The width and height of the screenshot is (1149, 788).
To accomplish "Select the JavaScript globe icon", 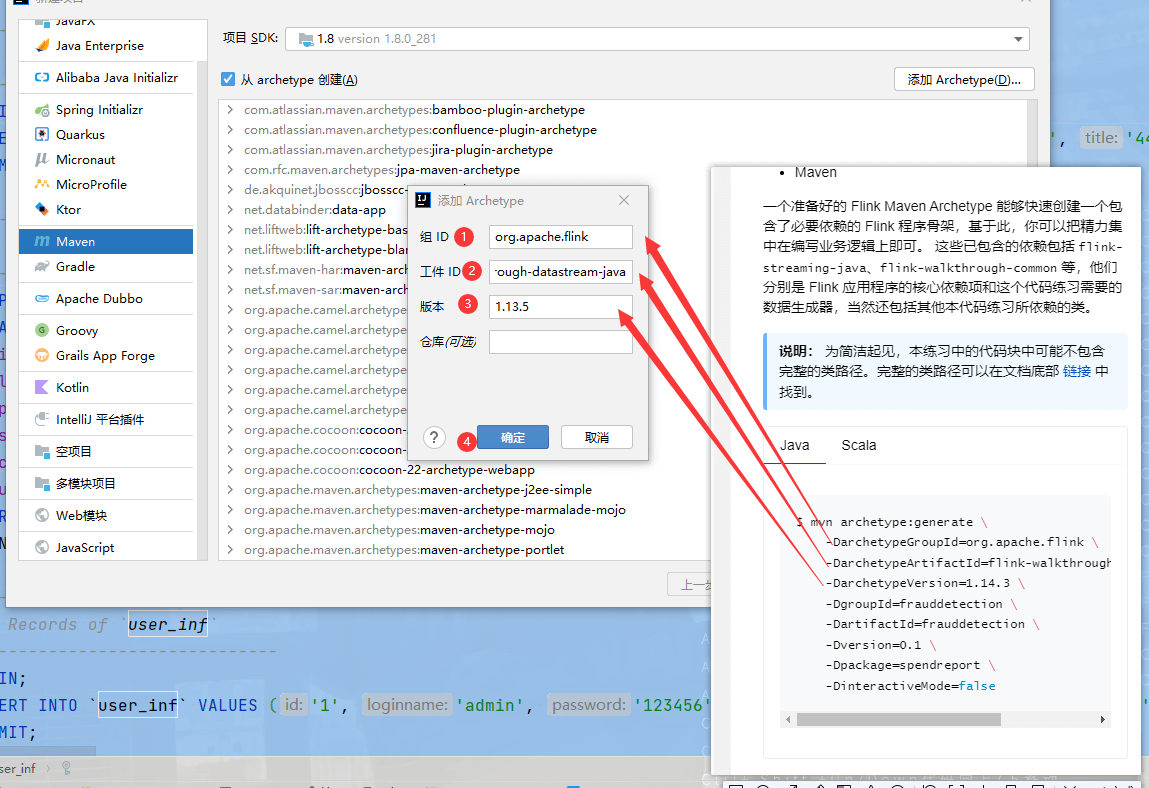I will pyautogui.click(x=42, y=548).
